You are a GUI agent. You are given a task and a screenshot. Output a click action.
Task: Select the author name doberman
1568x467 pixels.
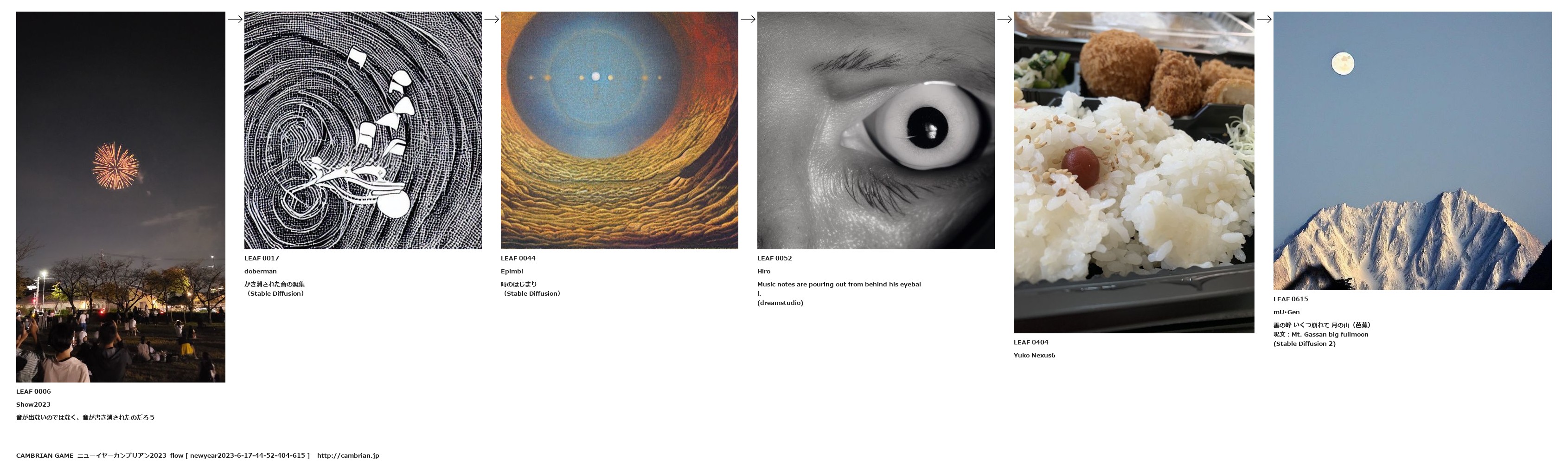[261, 271]
